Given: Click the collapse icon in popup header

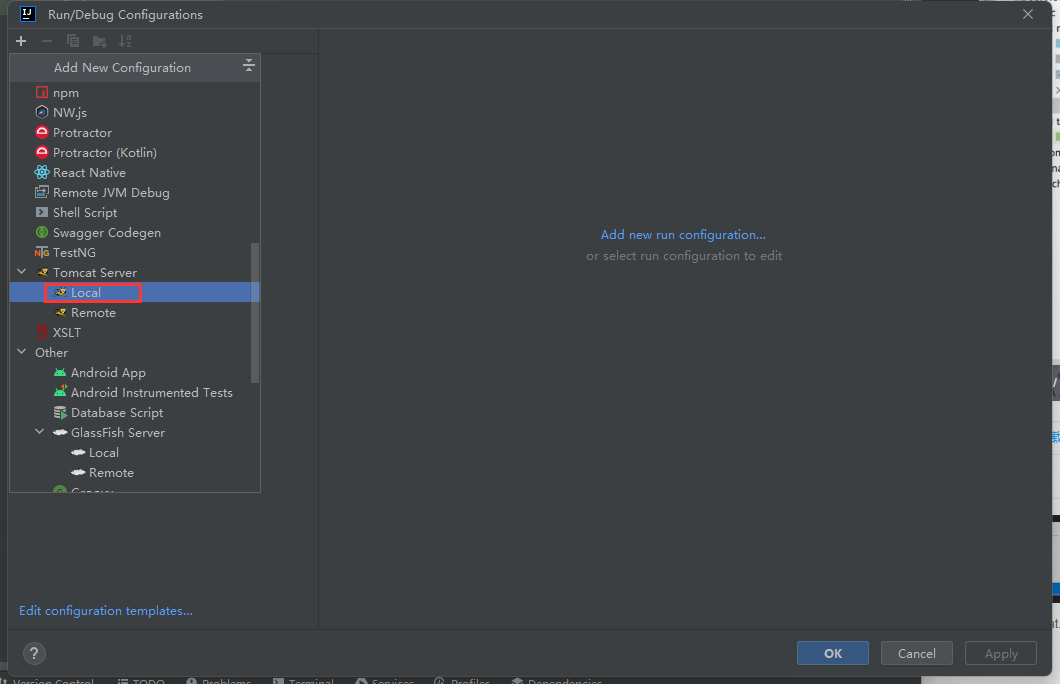Looking at the screenshot, I should (249, 67).
